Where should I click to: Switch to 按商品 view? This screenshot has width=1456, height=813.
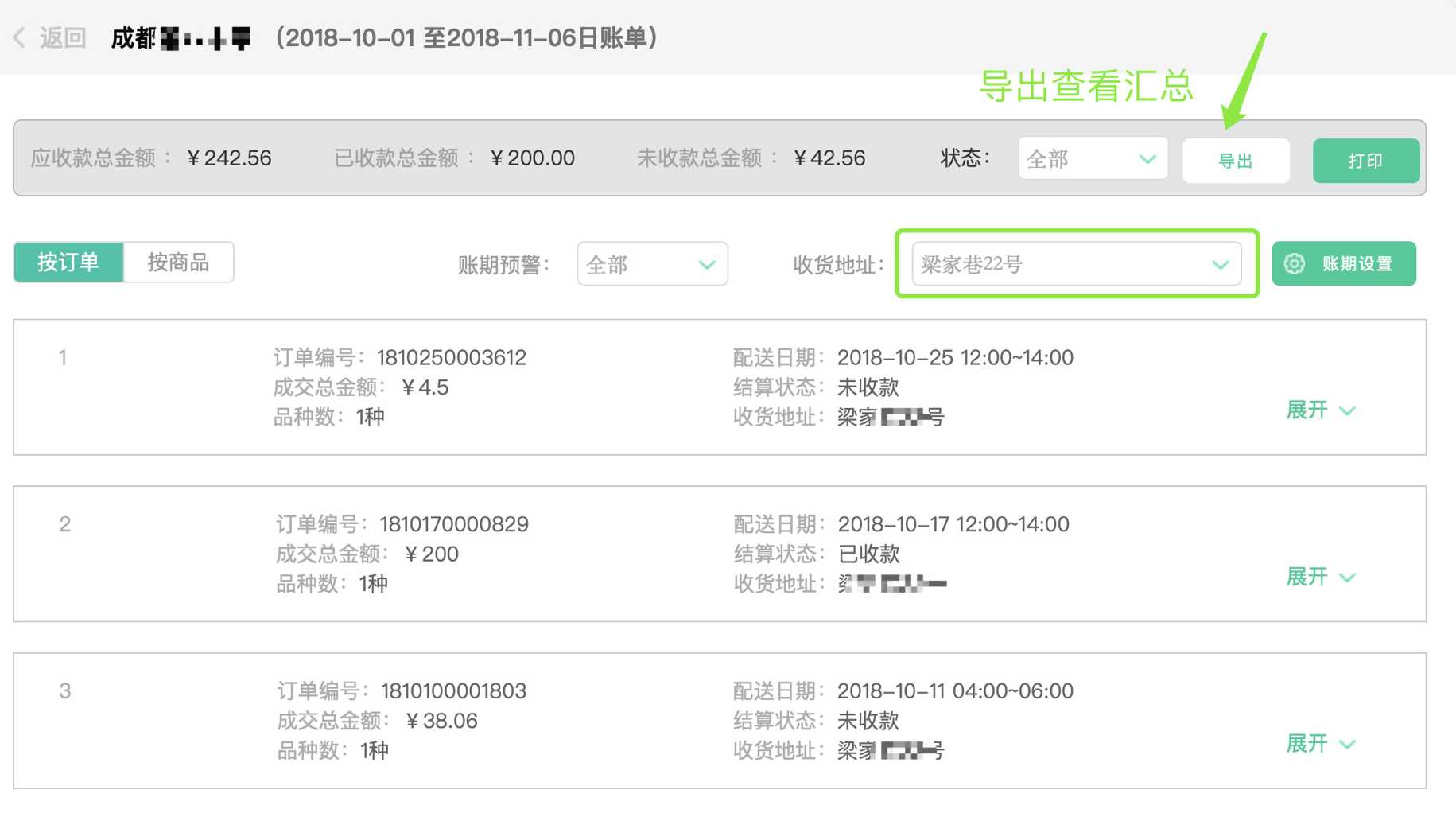tap(178, 263)
